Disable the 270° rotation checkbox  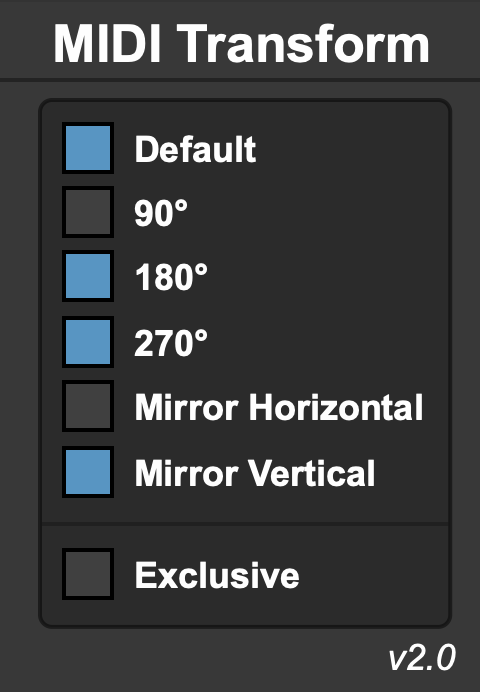[88, 342]
